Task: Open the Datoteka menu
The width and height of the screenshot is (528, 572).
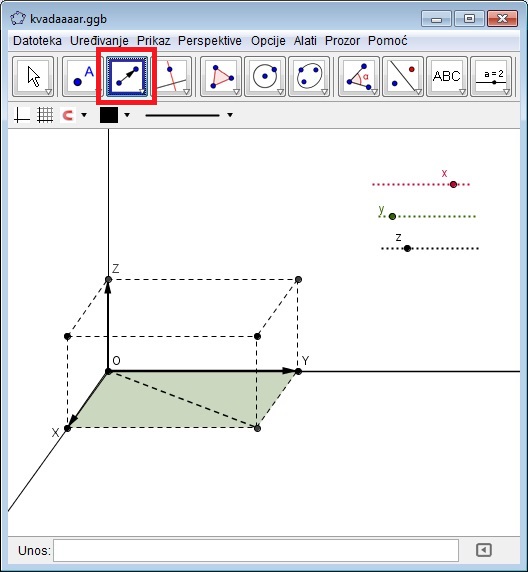Action: tap(37, 41)
